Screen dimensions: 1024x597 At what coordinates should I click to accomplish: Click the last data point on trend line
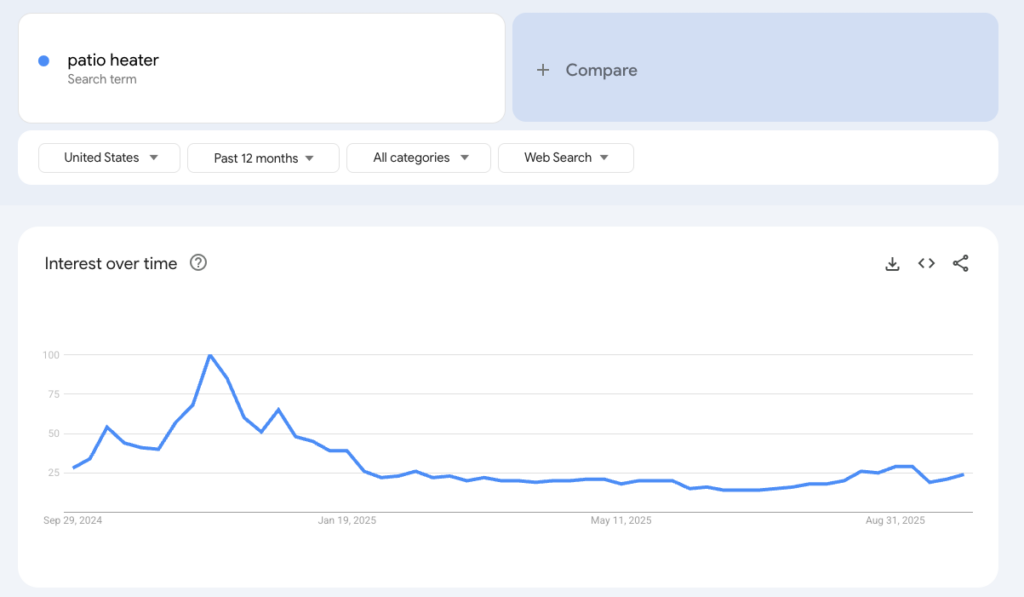[963, 474]
